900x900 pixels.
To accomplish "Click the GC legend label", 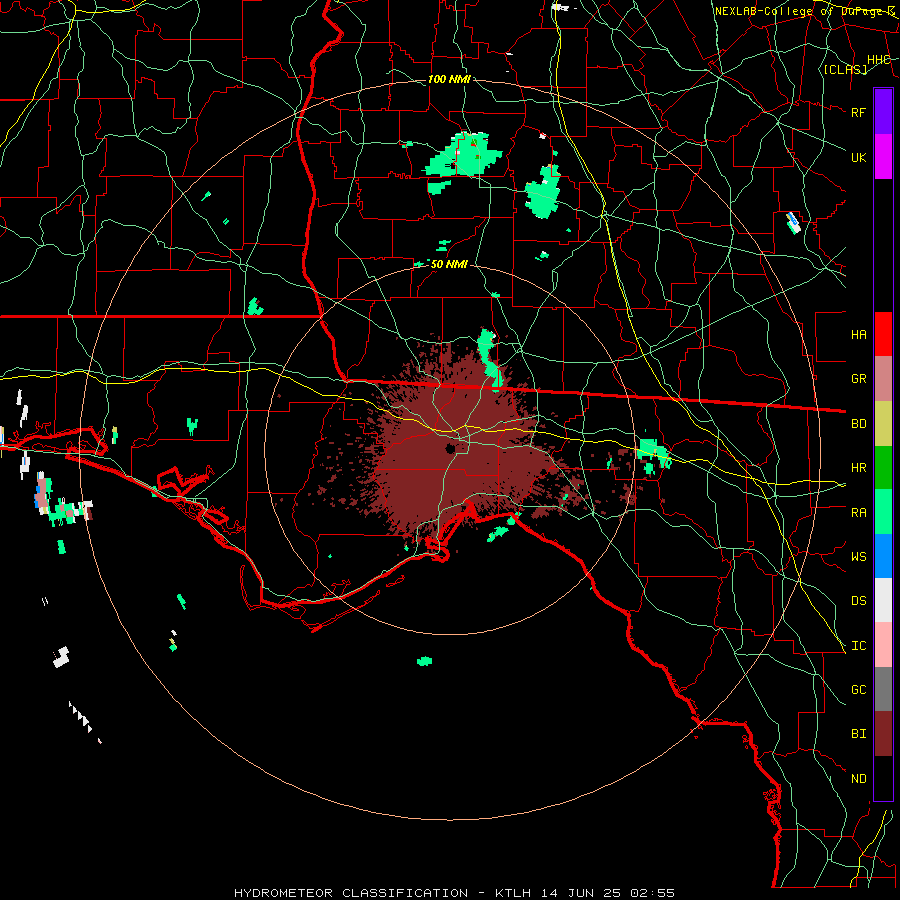I will 859,690.
